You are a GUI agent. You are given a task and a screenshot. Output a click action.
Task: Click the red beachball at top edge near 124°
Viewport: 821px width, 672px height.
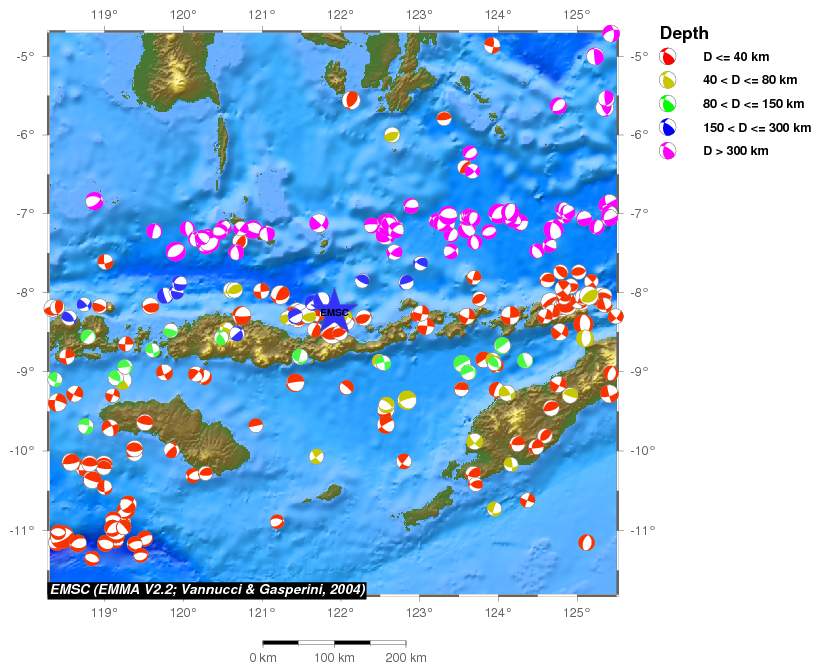point(492,45)
